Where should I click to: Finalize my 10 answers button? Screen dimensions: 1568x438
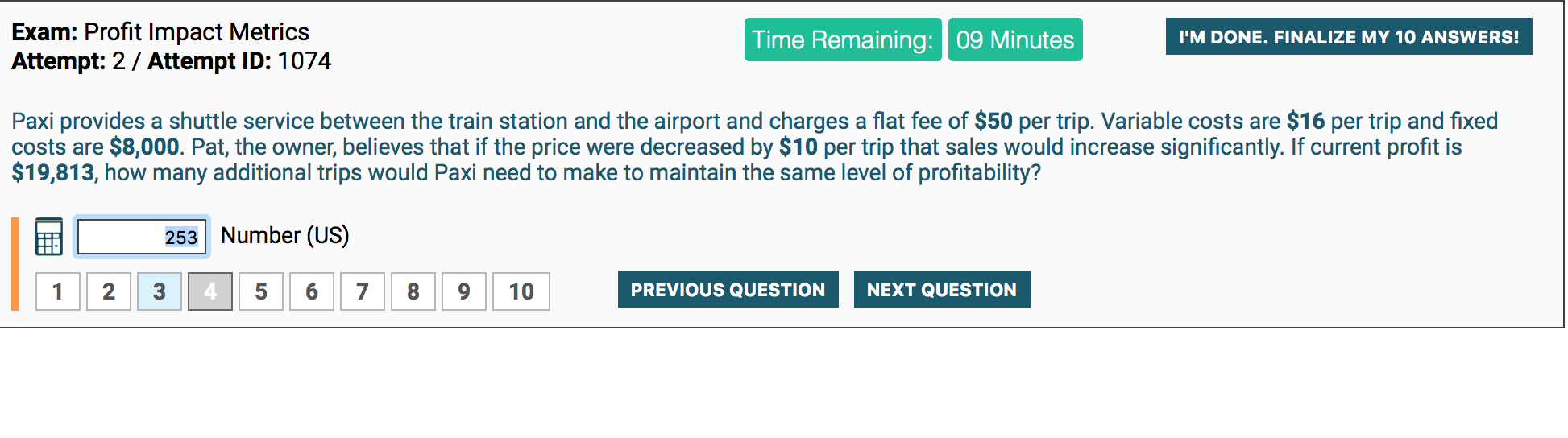[1348, 37]
